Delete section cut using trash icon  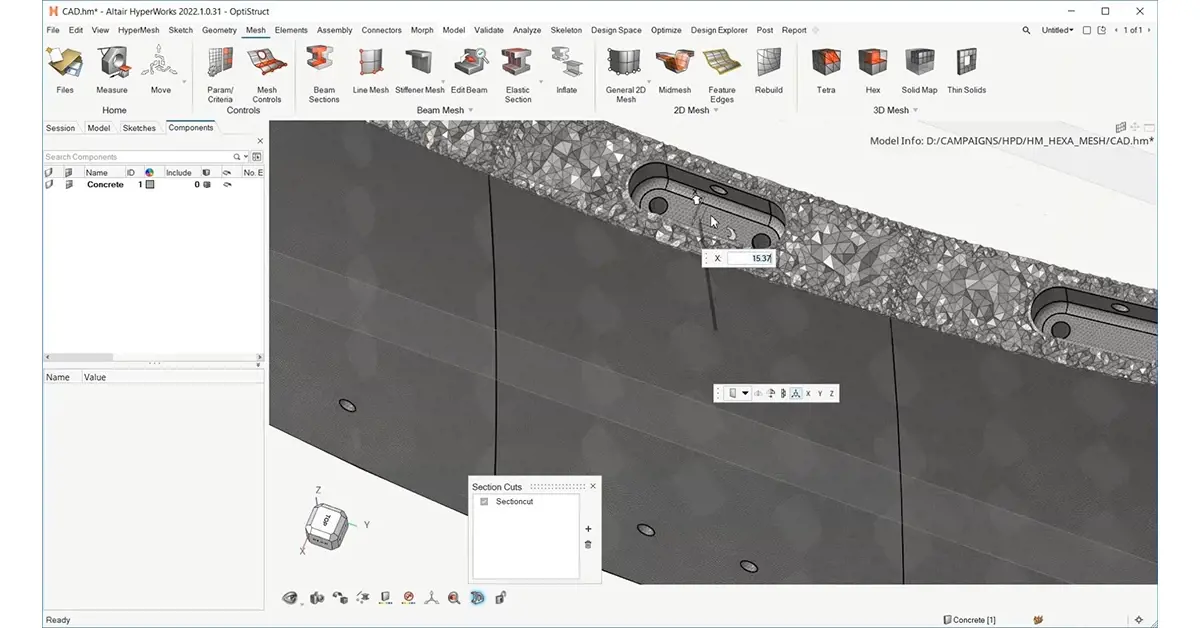point(588,544)
